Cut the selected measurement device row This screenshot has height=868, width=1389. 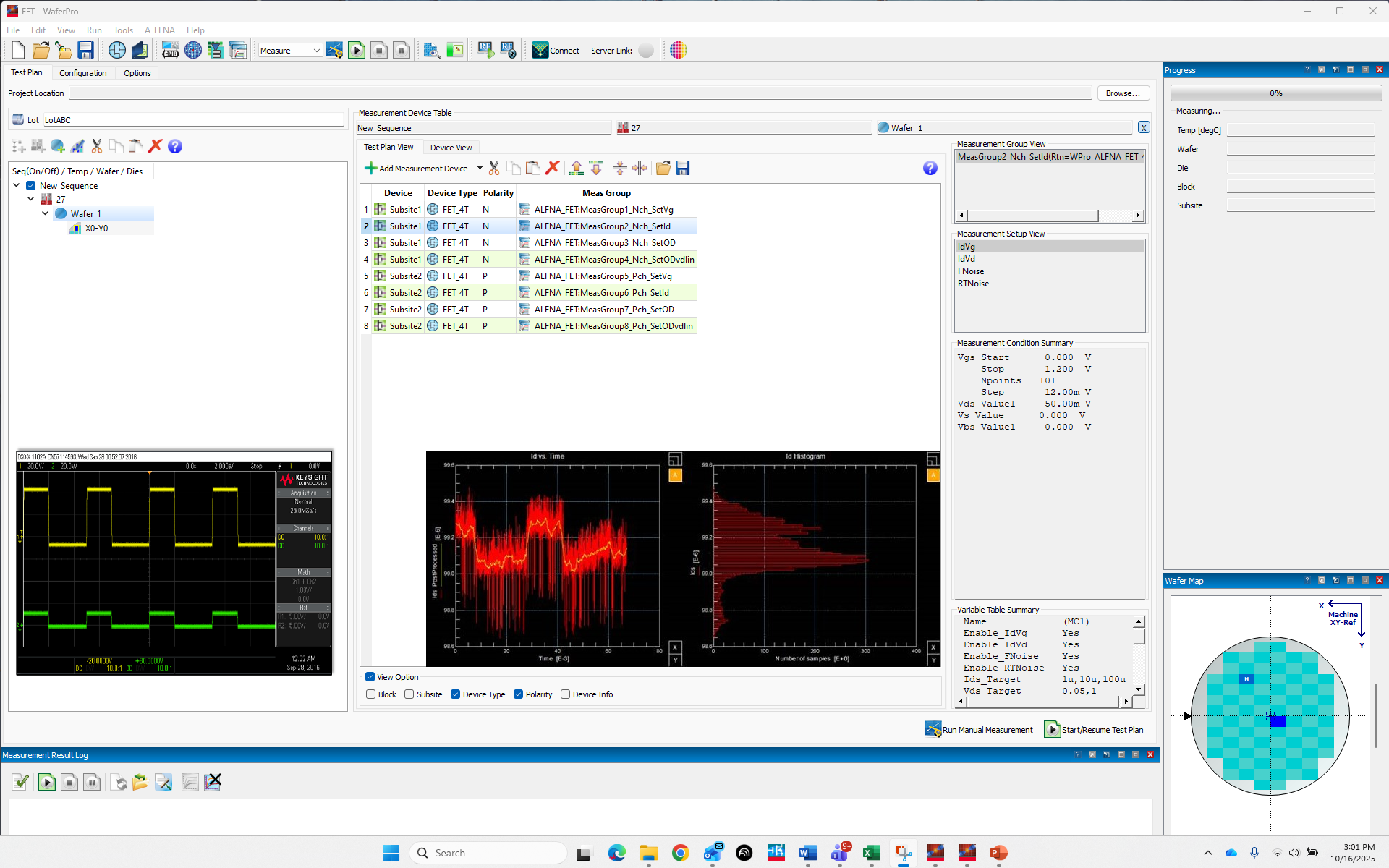494,168
